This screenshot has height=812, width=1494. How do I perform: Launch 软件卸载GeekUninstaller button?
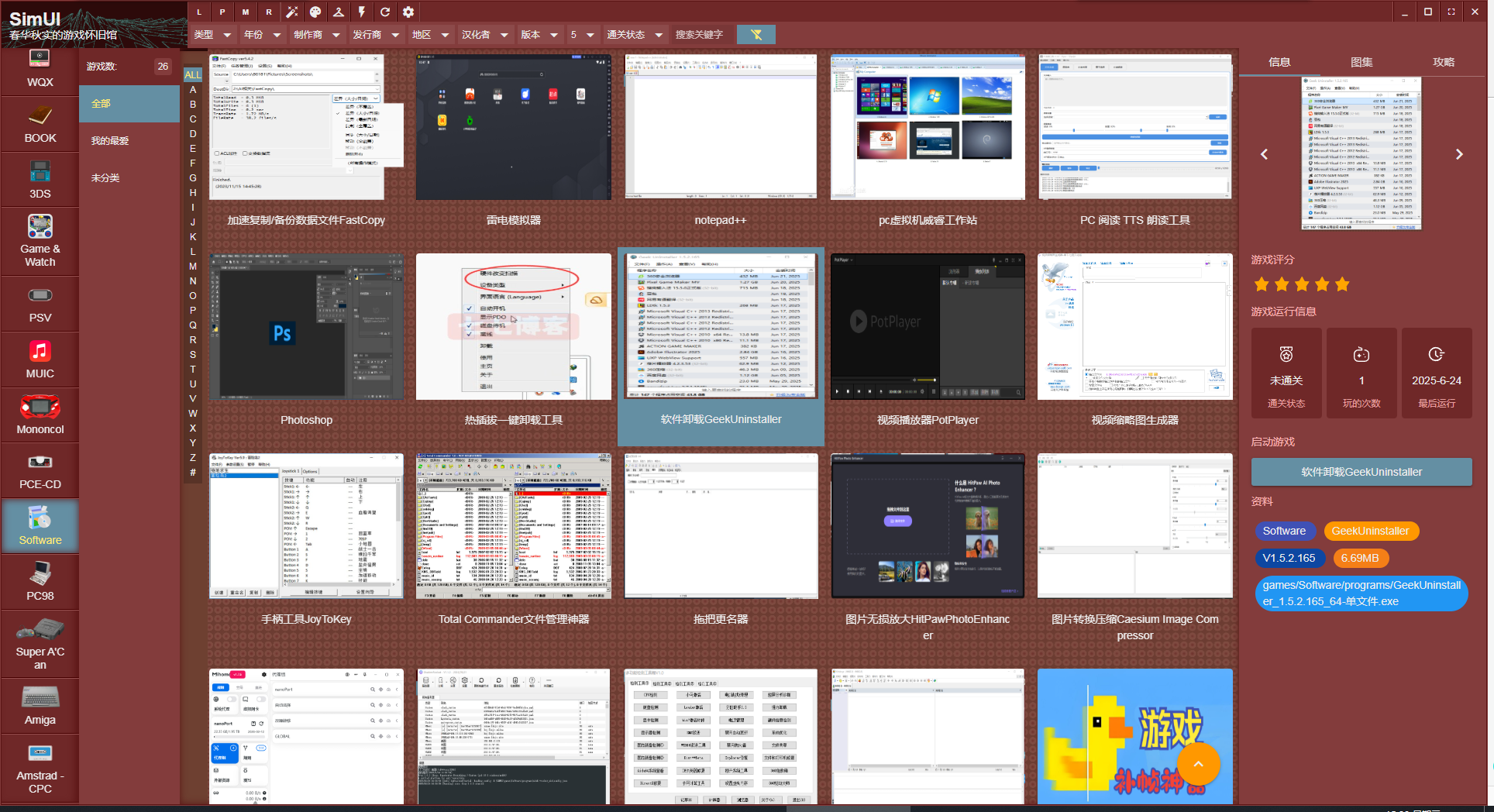1361,472
